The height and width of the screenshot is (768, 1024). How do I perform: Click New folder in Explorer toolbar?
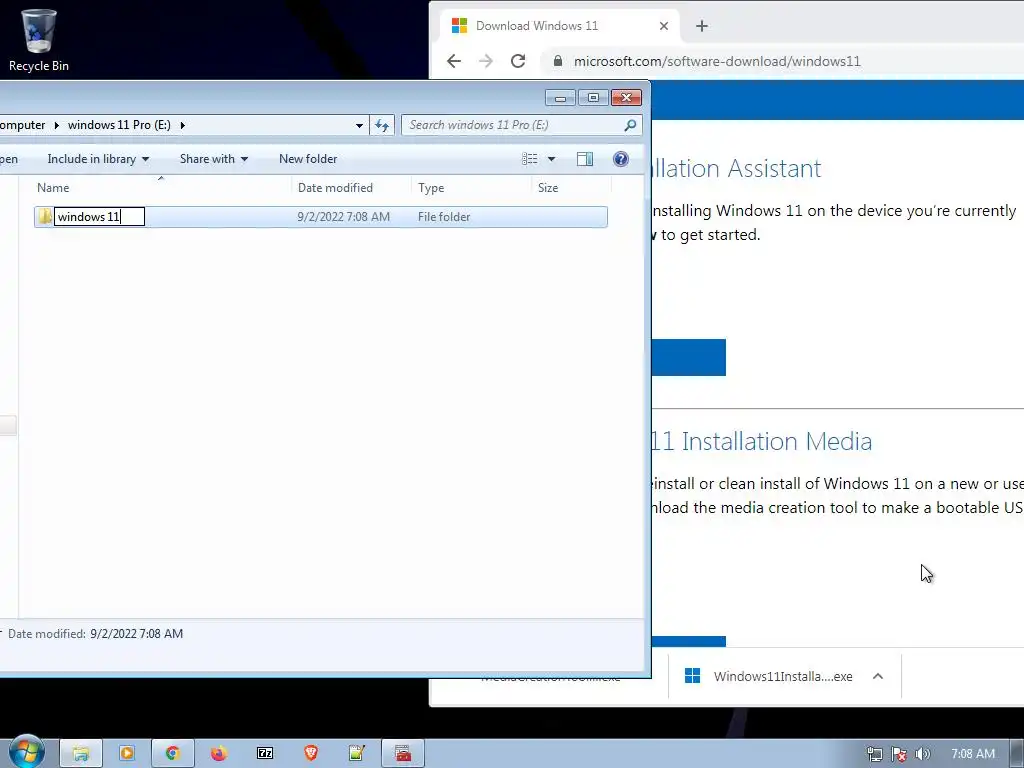(308, 159)
